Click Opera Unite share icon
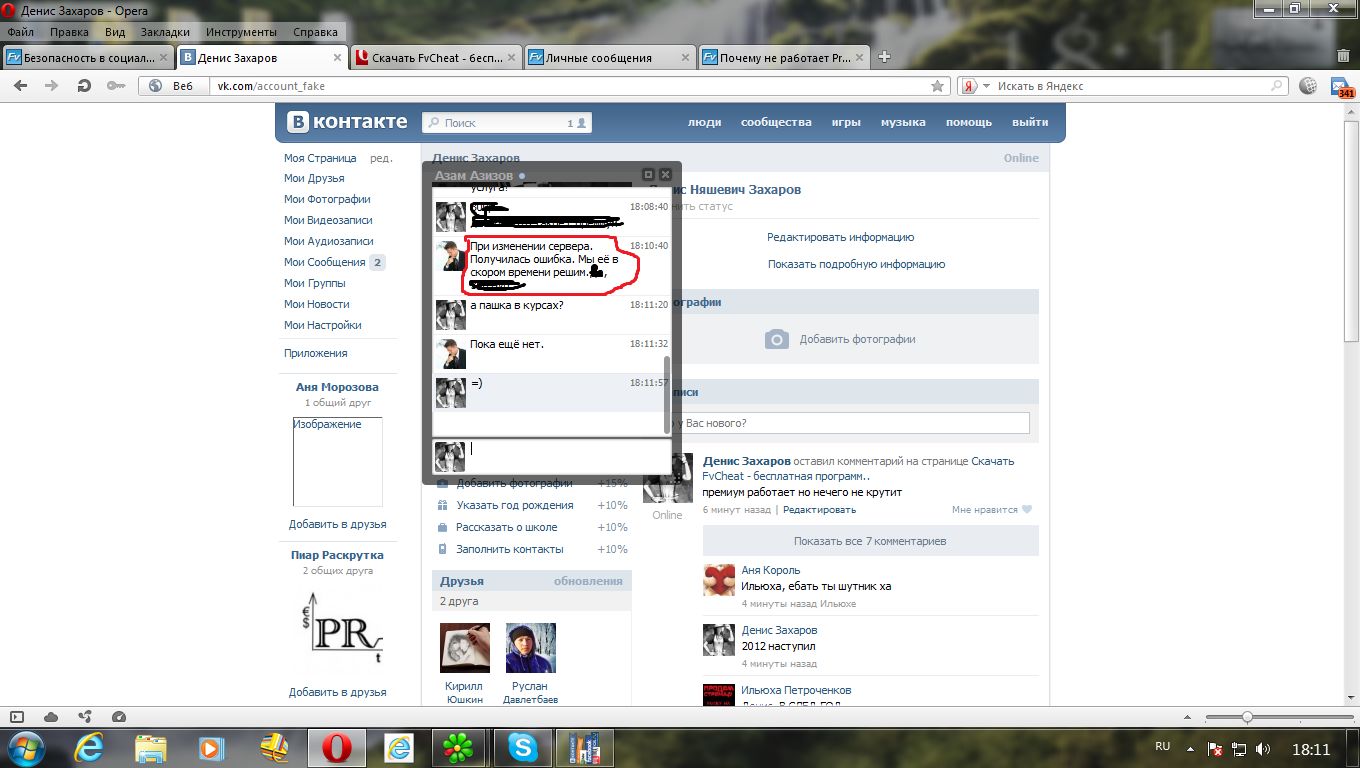Viewport: 1360px width, 768px height. pyautogui.click(x=85, y=717)
